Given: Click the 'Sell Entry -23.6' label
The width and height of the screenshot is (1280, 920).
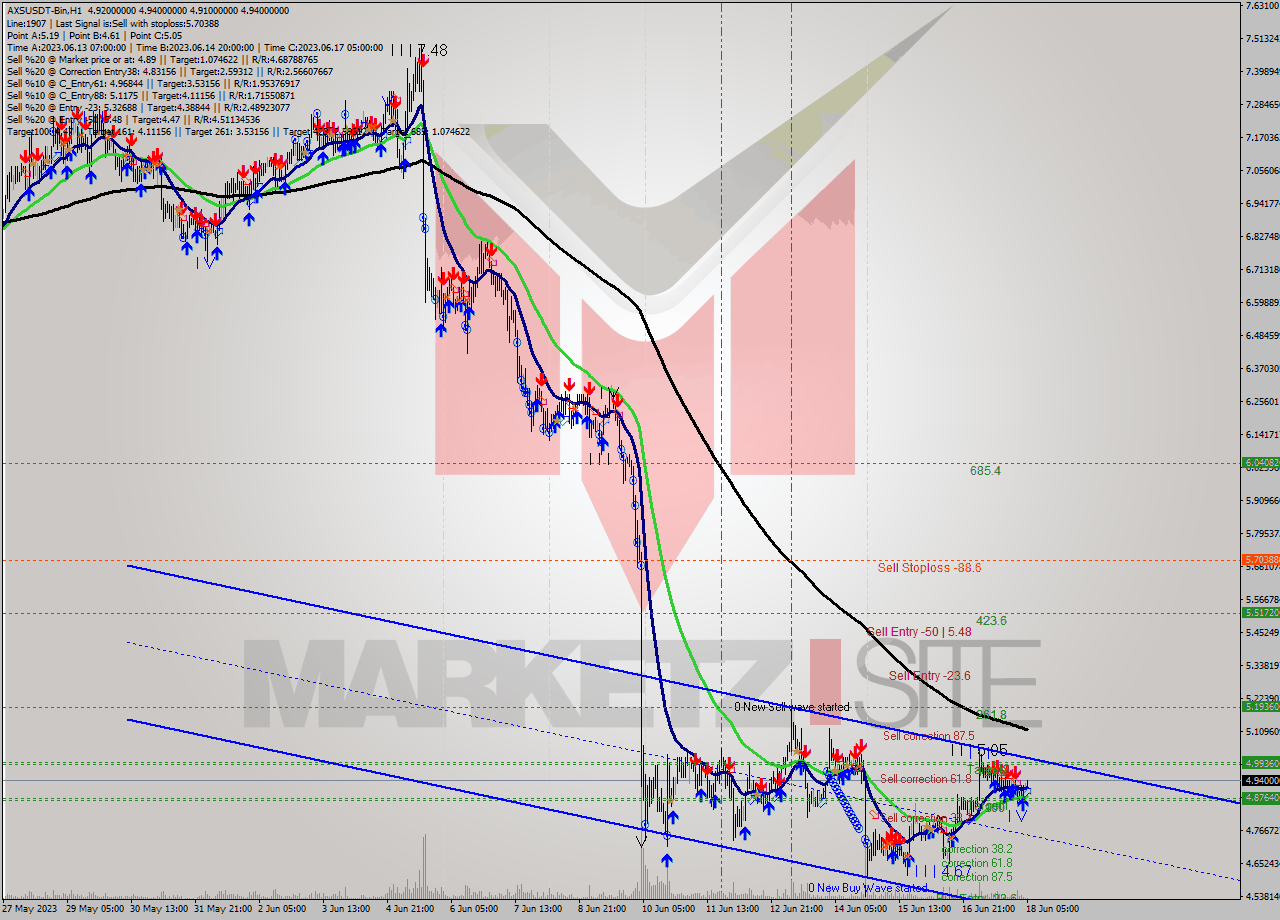Looking at the screenshot, I should [x=929, y=675].
